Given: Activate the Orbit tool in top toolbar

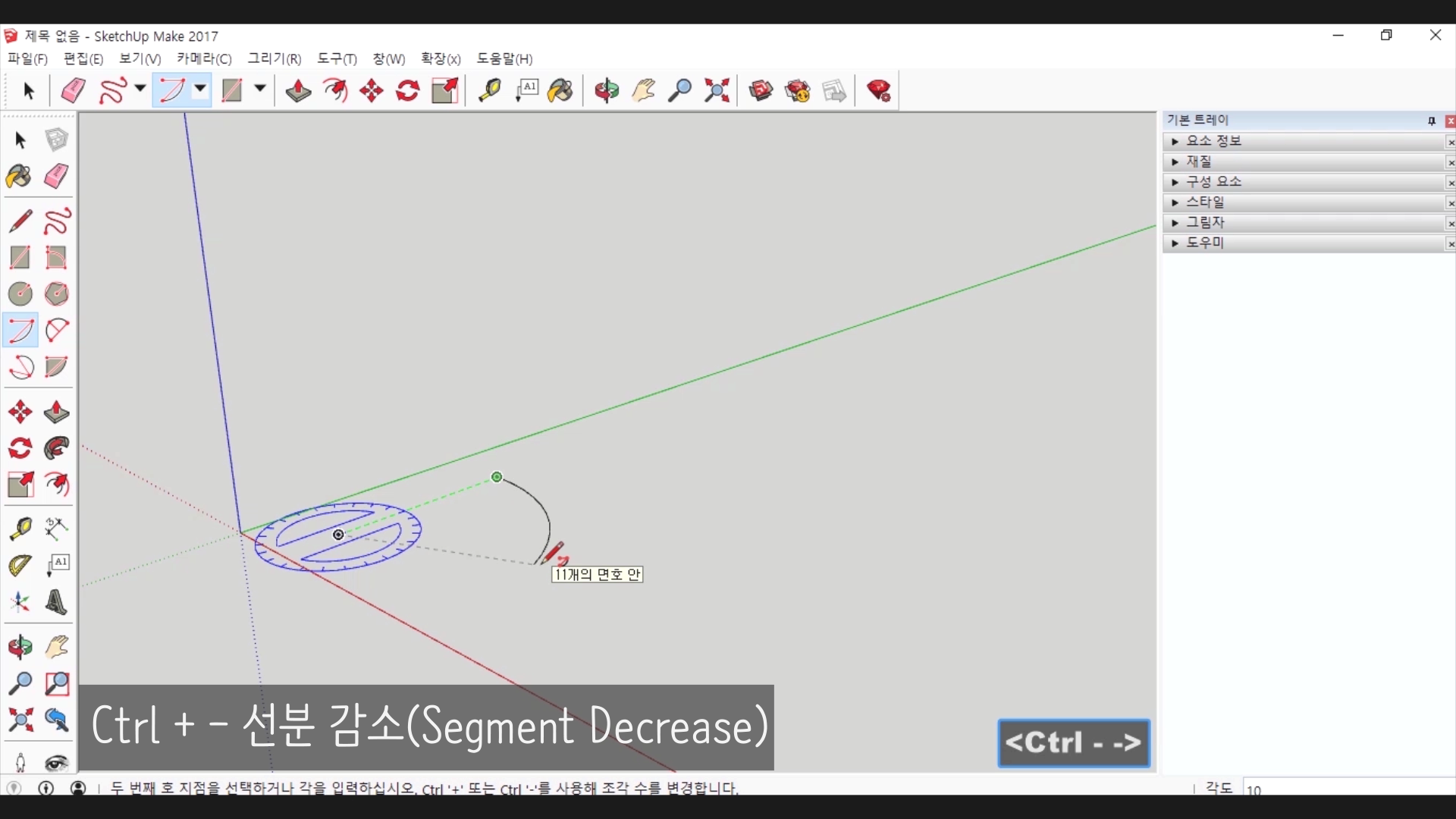Looking at the screenshot, I should coord(606,91).
